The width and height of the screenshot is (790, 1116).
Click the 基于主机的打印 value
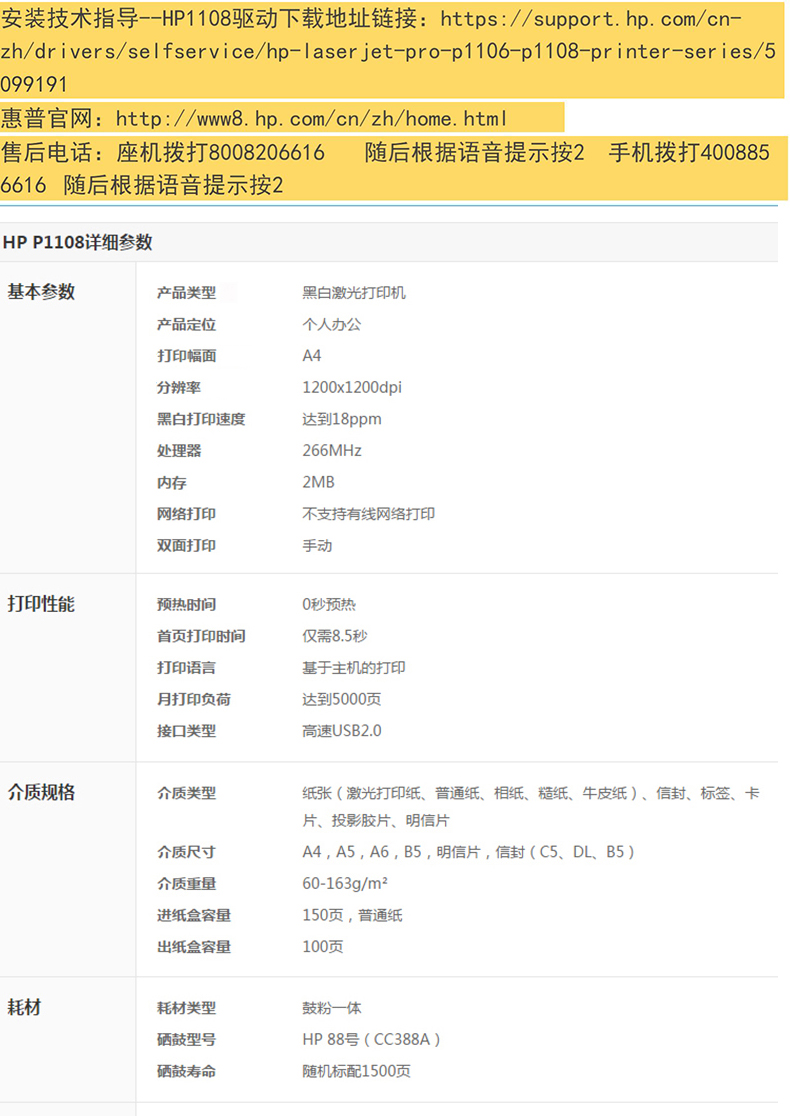point(354,668)
